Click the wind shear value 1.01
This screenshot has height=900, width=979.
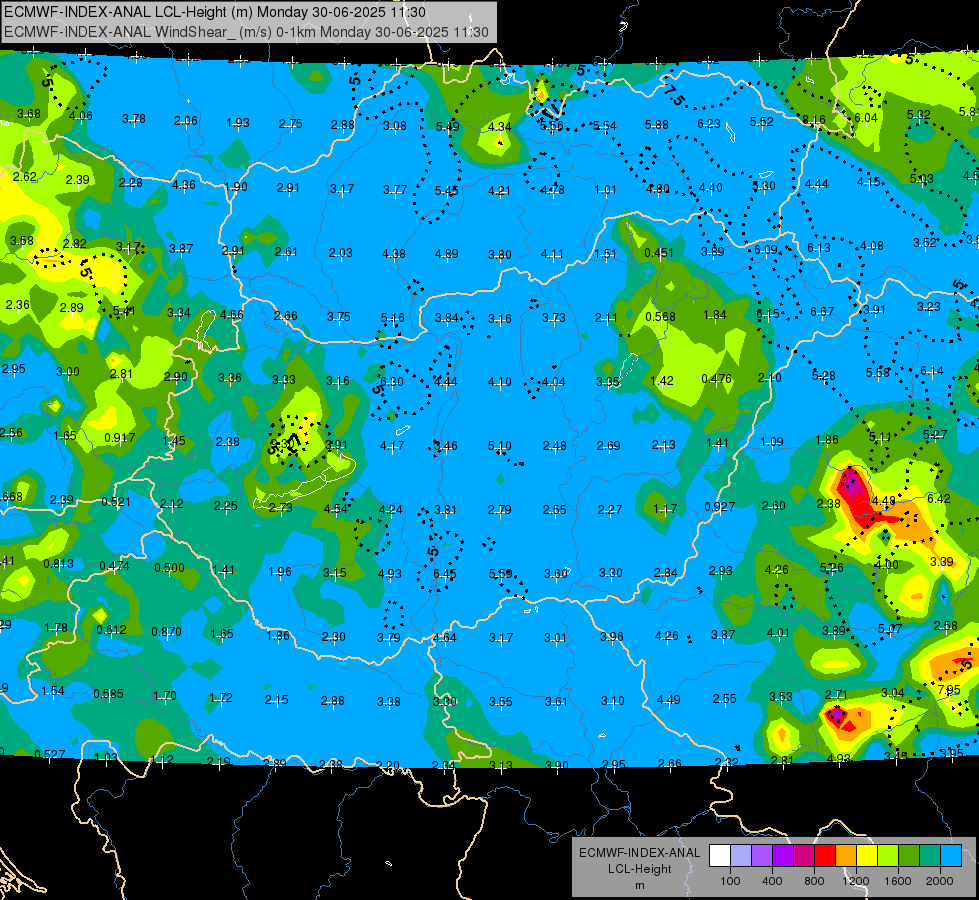coord(605,189)
